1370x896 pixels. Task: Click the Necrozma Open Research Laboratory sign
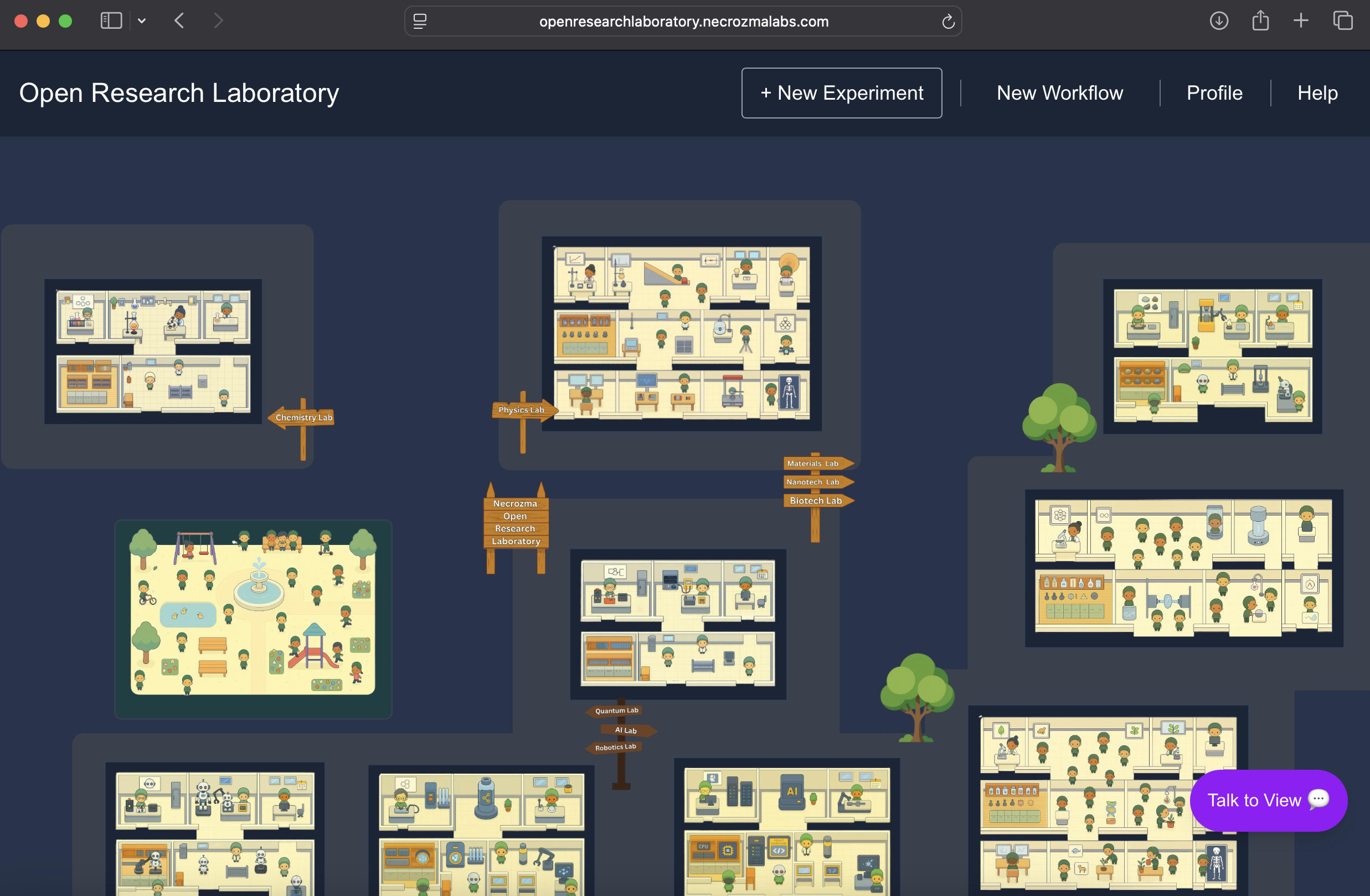(x=516, y=523)
